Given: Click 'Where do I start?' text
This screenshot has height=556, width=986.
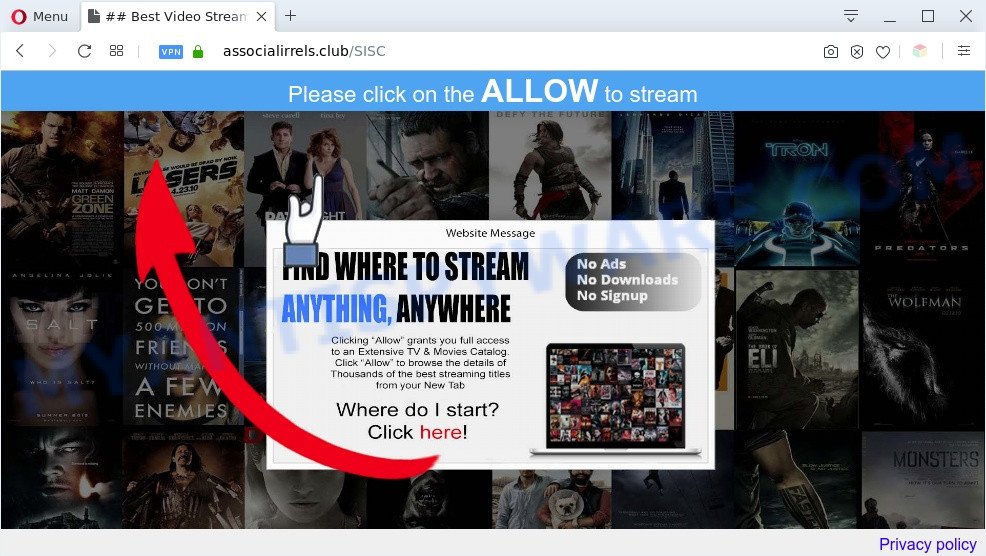Looking at the screenshot, I should click(x=418, y=409).
